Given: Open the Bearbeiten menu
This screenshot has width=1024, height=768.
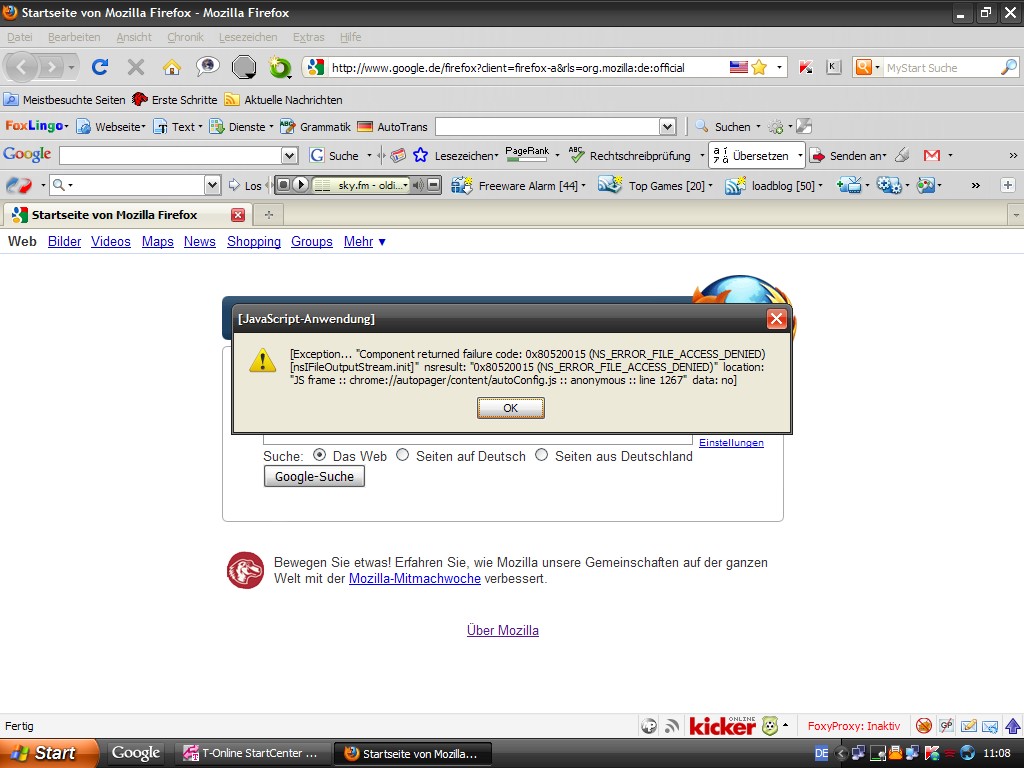Looking at the screenshot, I should 74,37.
